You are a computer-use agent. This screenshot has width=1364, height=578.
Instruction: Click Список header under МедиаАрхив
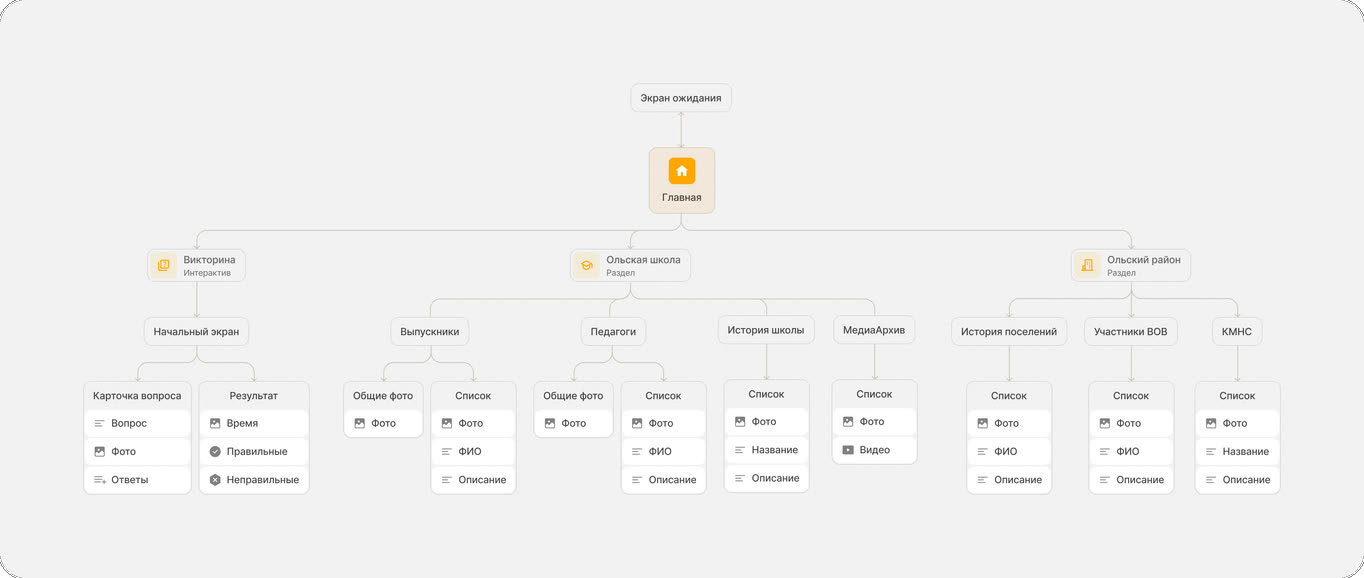[x=874, y=394]
